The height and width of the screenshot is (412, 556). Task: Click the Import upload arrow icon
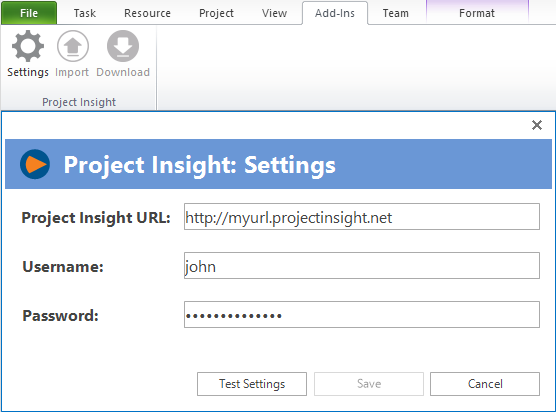pyautogui.click(x=73, y=46)
